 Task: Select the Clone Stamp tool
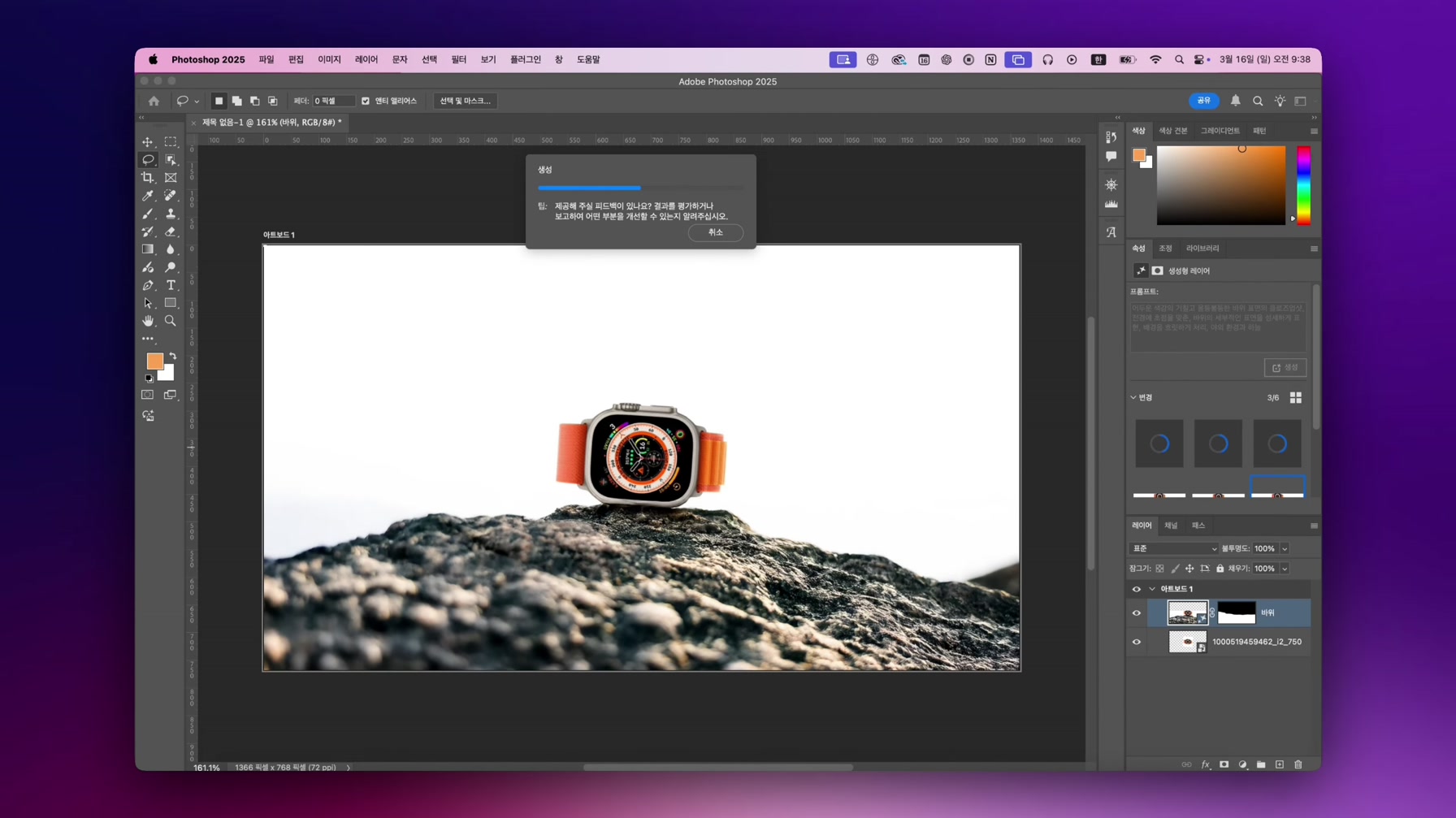pyautogui.click(x=170, y=214)
